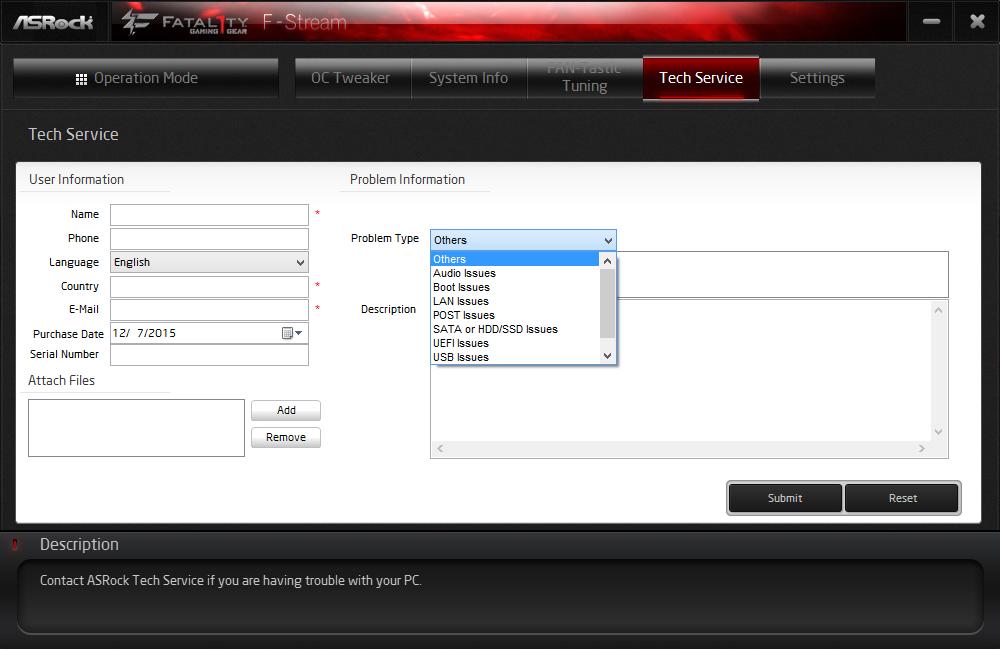Click the problem list scroll up arrow
The width and height of the screenshot is (1000, 649).
(x=608, y=261)
